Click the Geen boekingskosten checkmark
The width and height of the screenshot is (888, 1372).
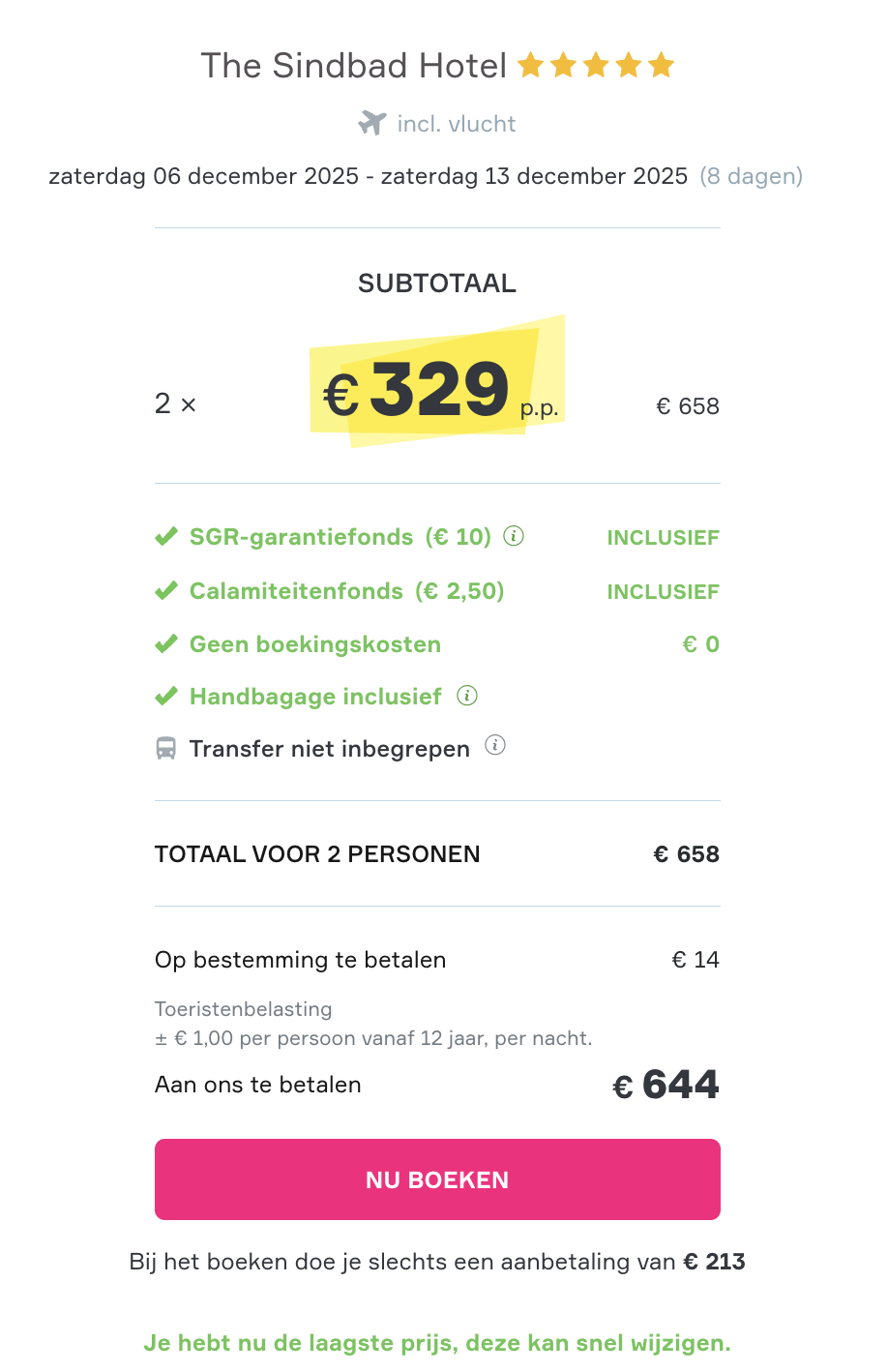[166, 644]
